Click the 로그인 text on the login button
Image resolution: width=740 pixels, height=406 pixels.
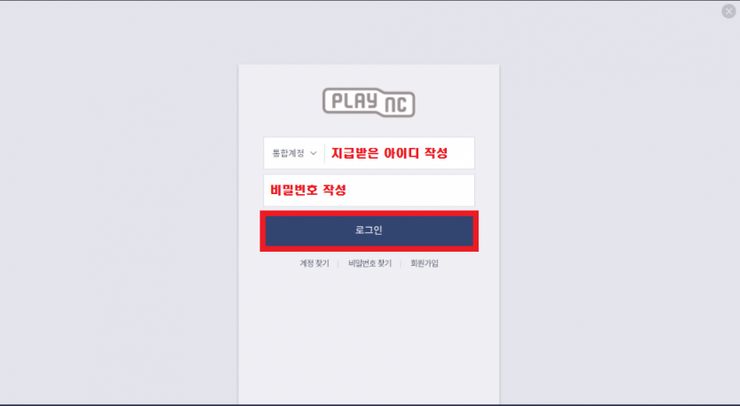369,230
